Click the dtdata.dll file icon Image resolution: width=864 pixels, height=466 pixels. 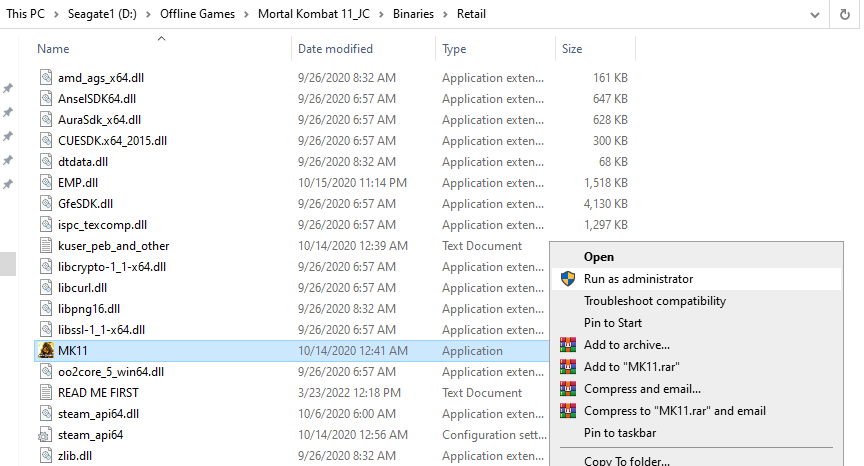46,161
